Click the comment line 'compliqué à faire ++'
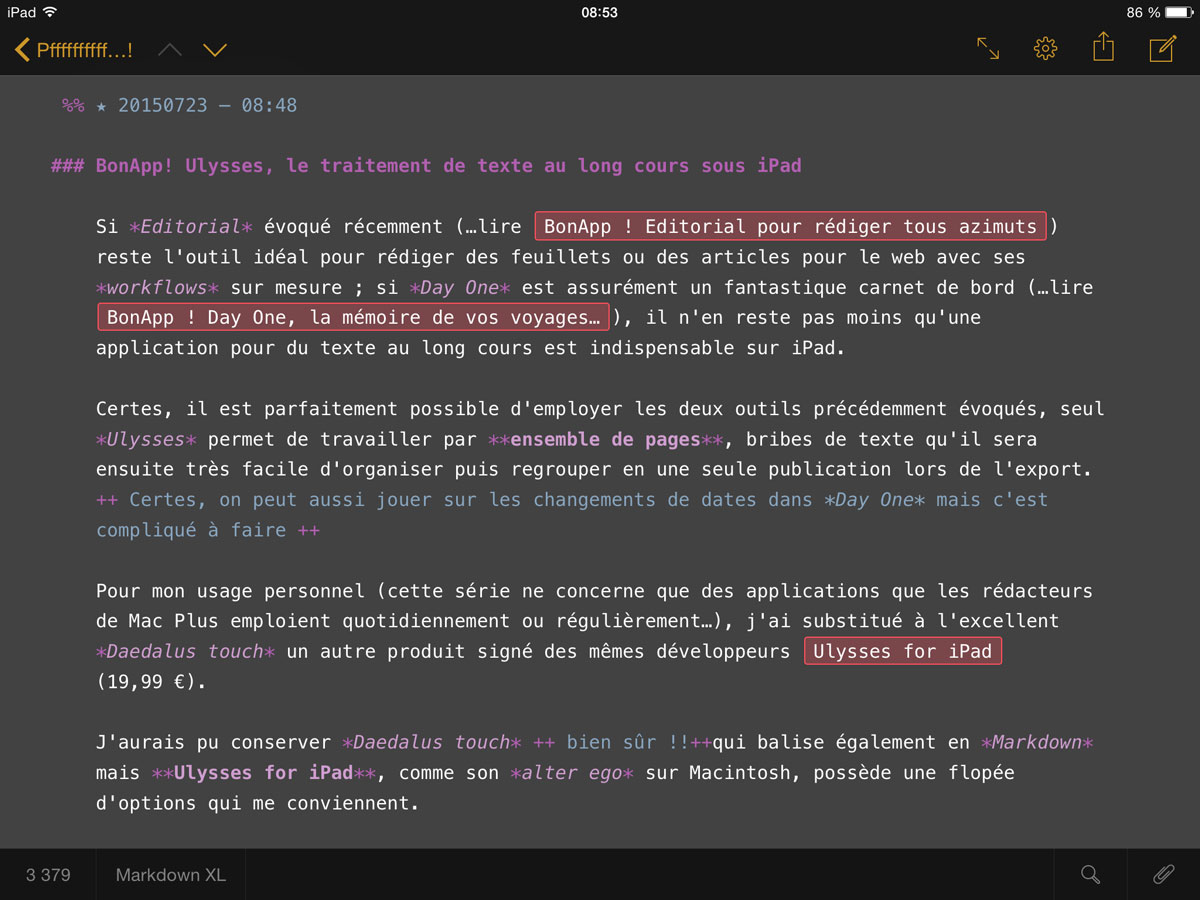This screenshot has width=1200, height=900. (208, 530)
